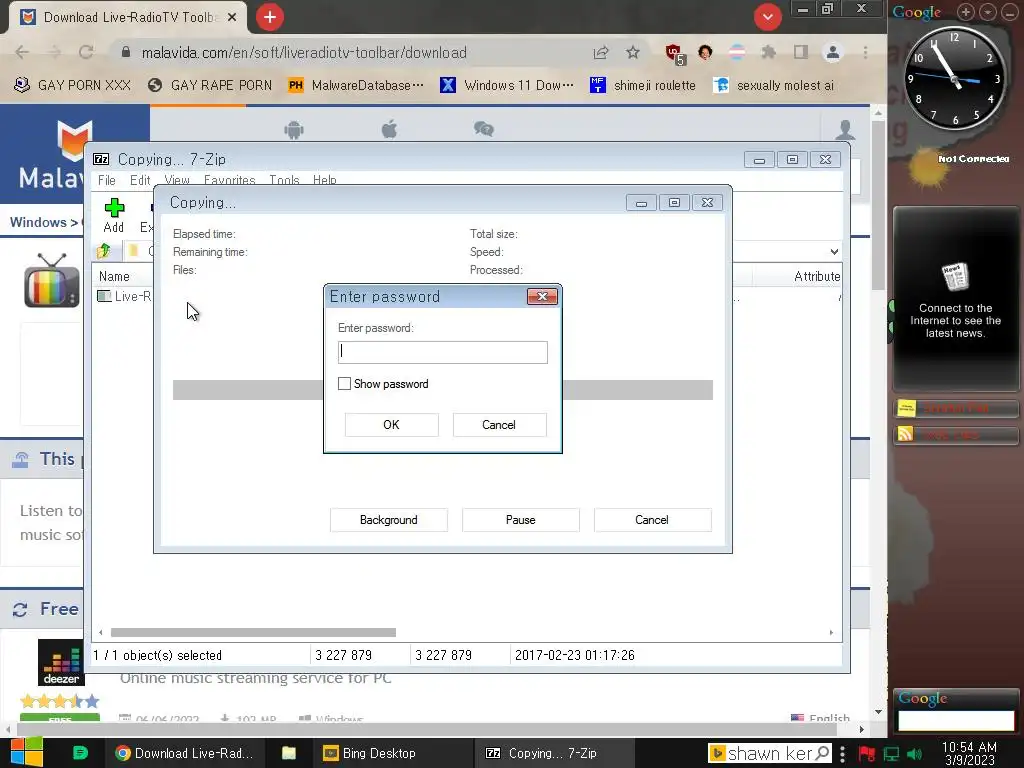
Task: Cancel the Enter password dialog
Action: coord(499,424)
